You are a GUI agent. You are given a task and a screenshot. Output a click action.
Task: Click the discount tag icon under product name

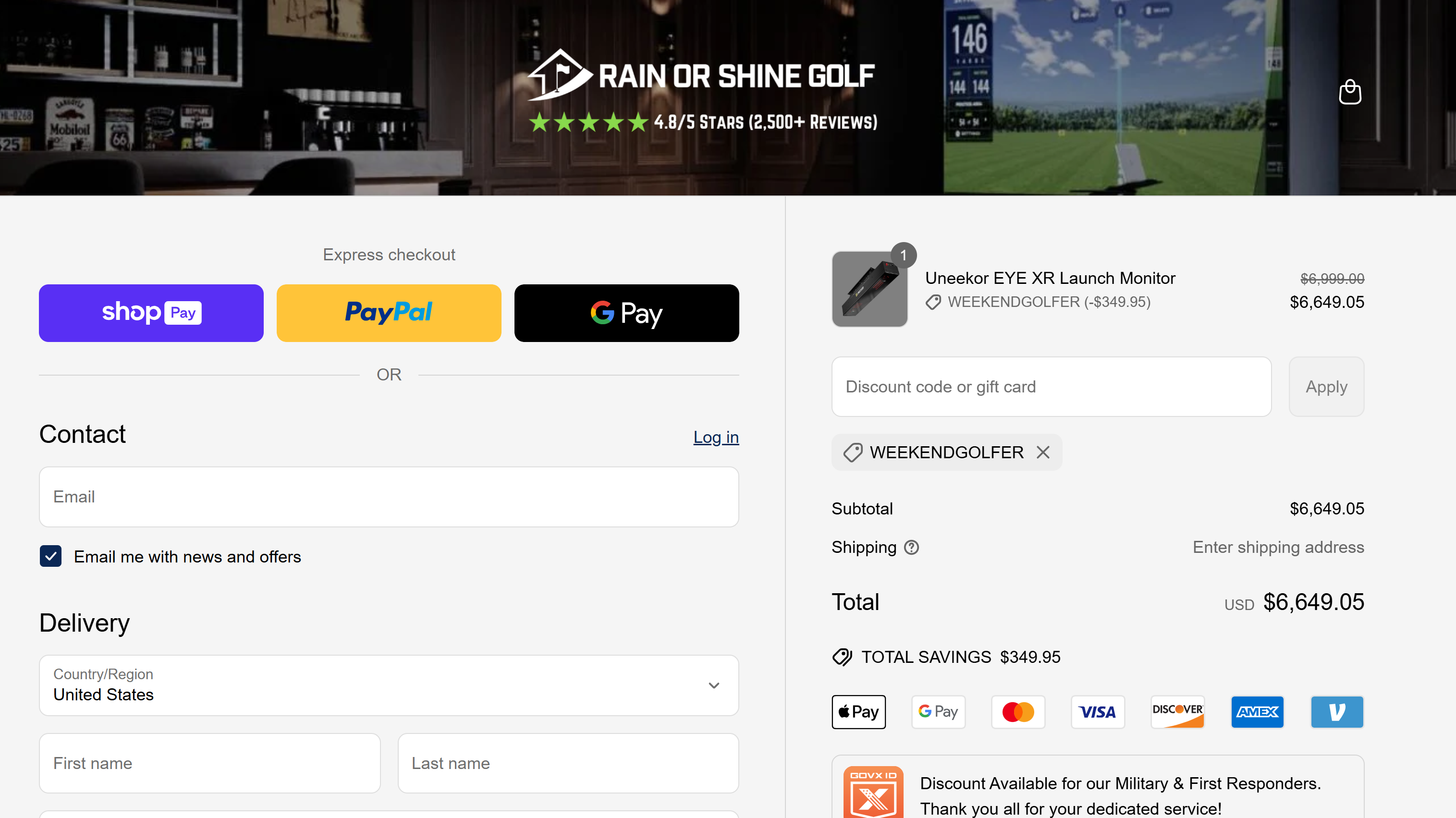[x=933, y=303]
